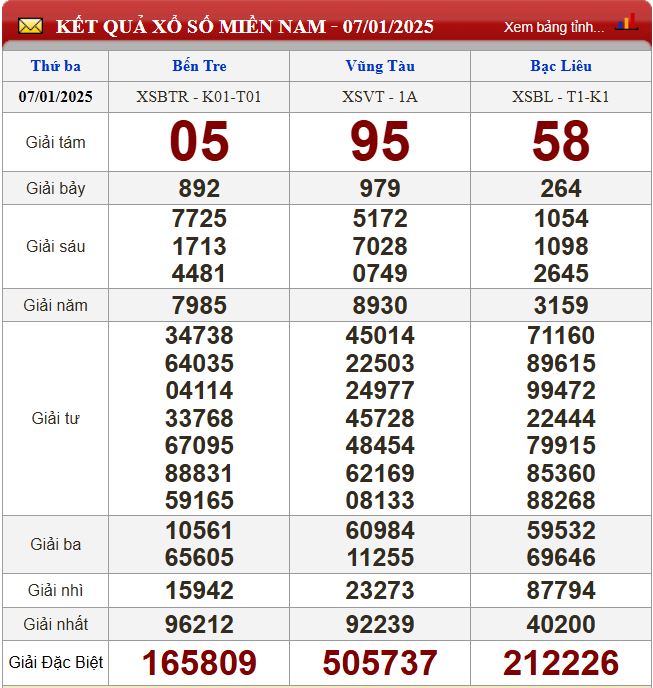Click the 'Giải nhì' row label
Viewport: 653px width, 688px height.
[x=56, y=590]
